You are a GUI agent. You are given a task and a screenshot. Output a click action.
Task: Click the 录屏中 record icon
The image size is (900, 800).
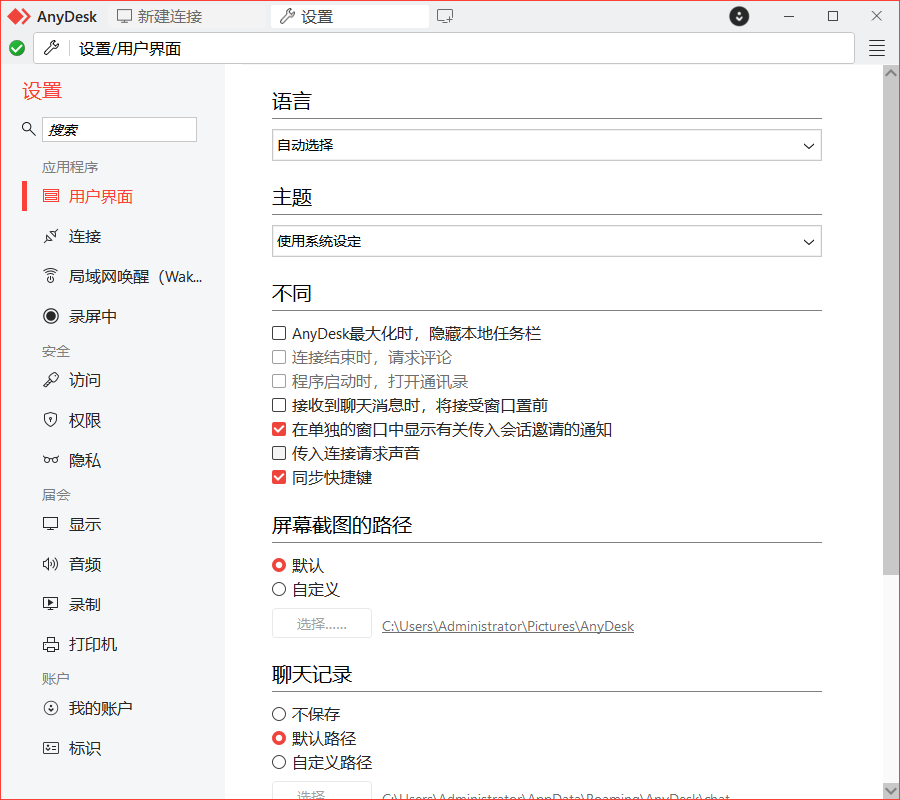coord(51,316)
